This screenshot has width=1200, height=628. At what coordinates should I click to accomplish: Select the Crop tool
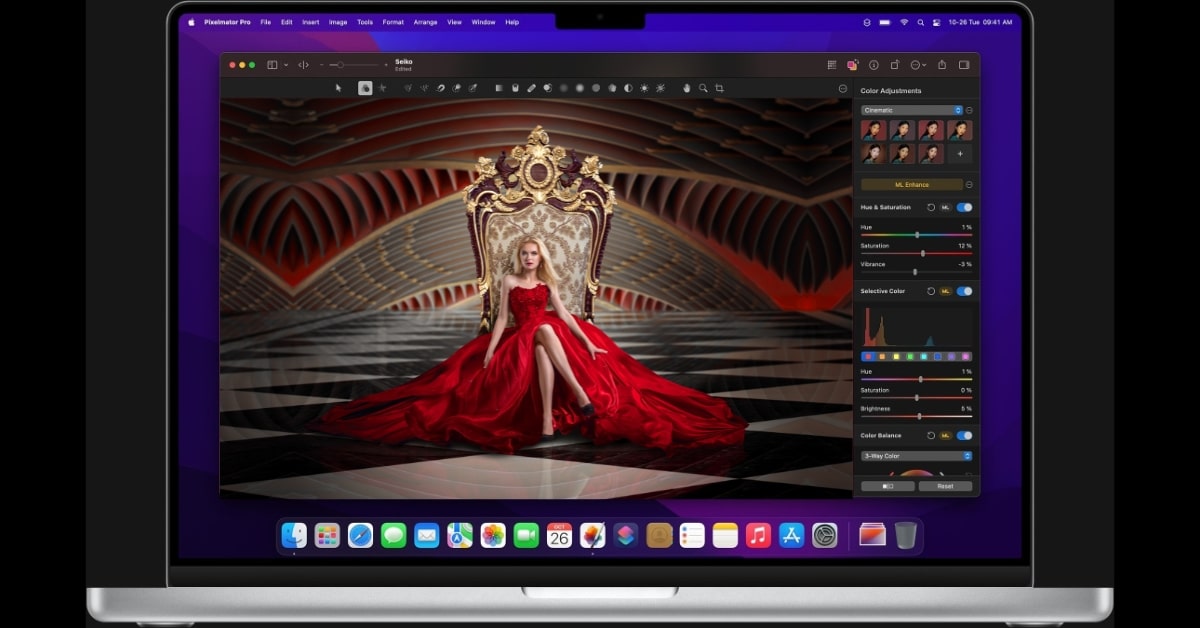pos(719,88)
